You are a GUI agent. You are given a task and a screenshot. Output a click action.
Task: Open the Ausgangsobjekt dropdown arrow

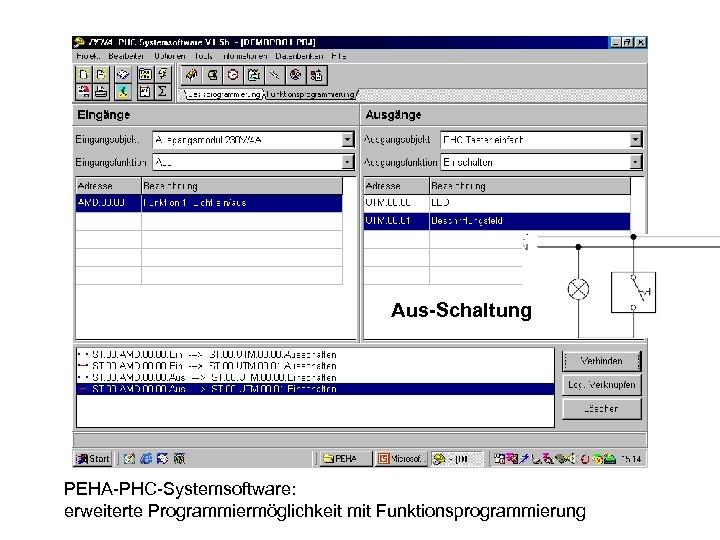point(636,140)
